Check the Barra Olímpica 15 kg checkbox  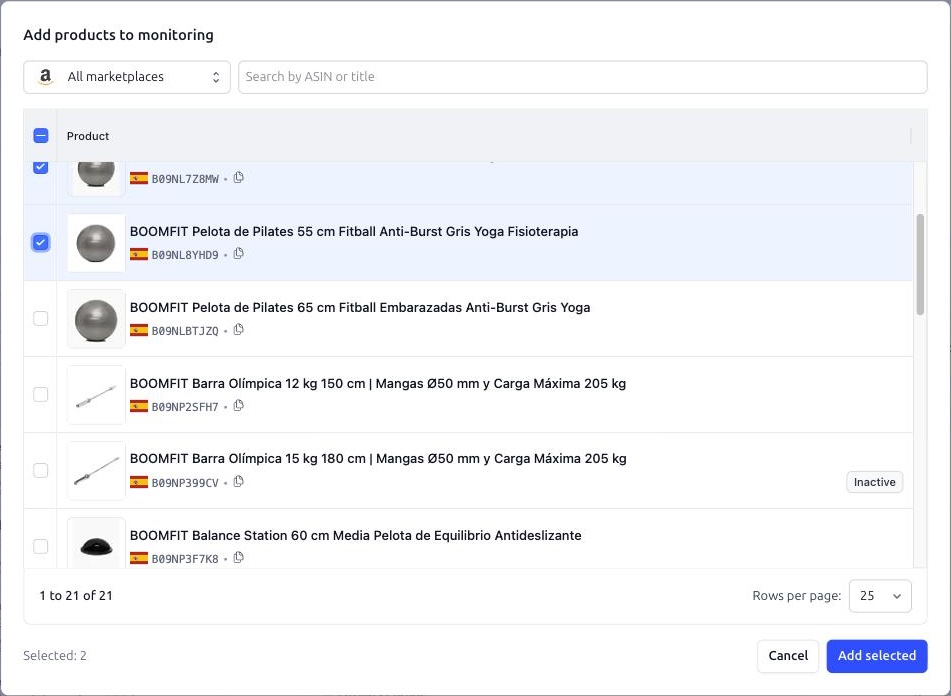[41, 470]
